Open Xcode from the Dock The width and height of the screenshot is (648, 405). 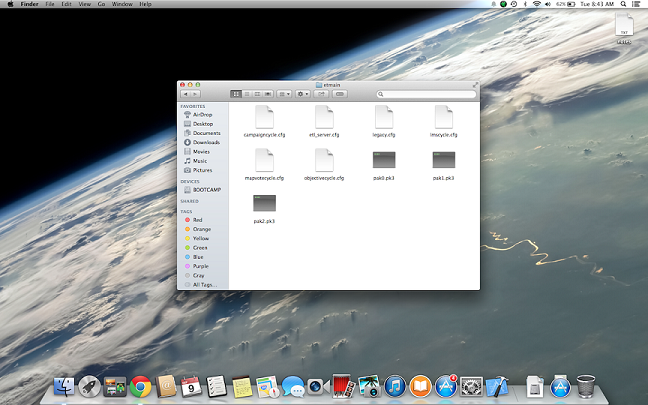pos(497,386)
